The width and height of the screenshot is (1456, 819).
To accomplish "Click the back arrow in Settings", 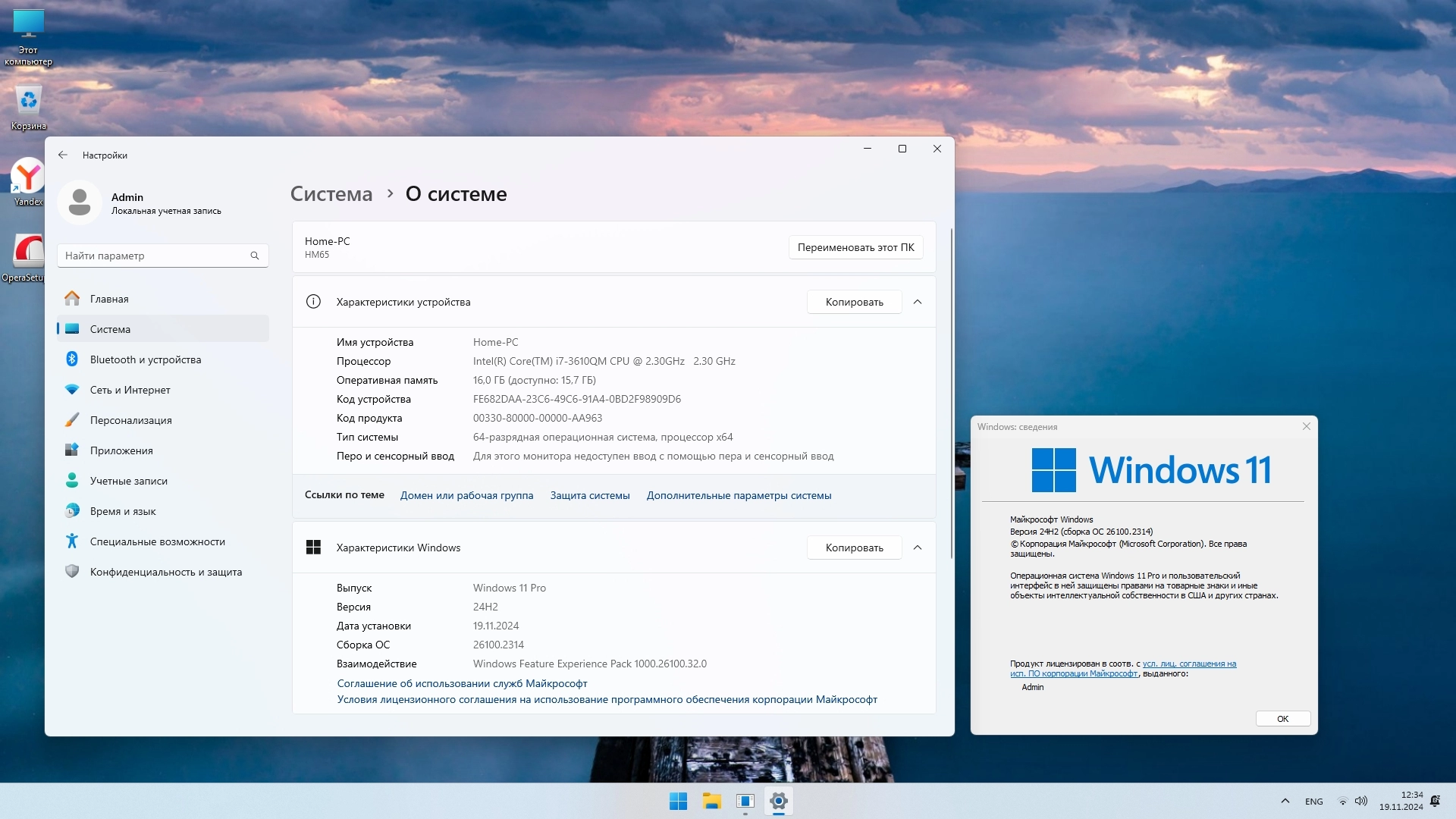I will [63, 155].
